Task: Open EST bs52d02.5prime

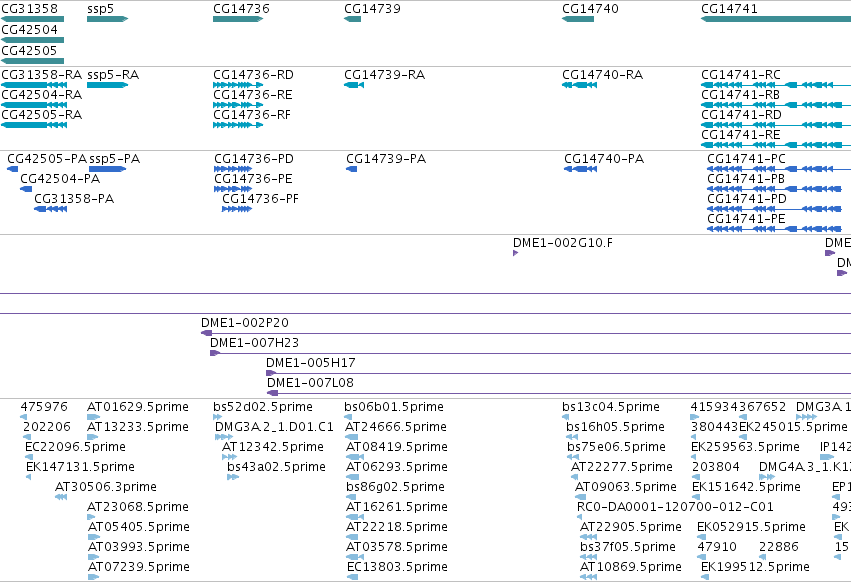Action: [217, 417]
